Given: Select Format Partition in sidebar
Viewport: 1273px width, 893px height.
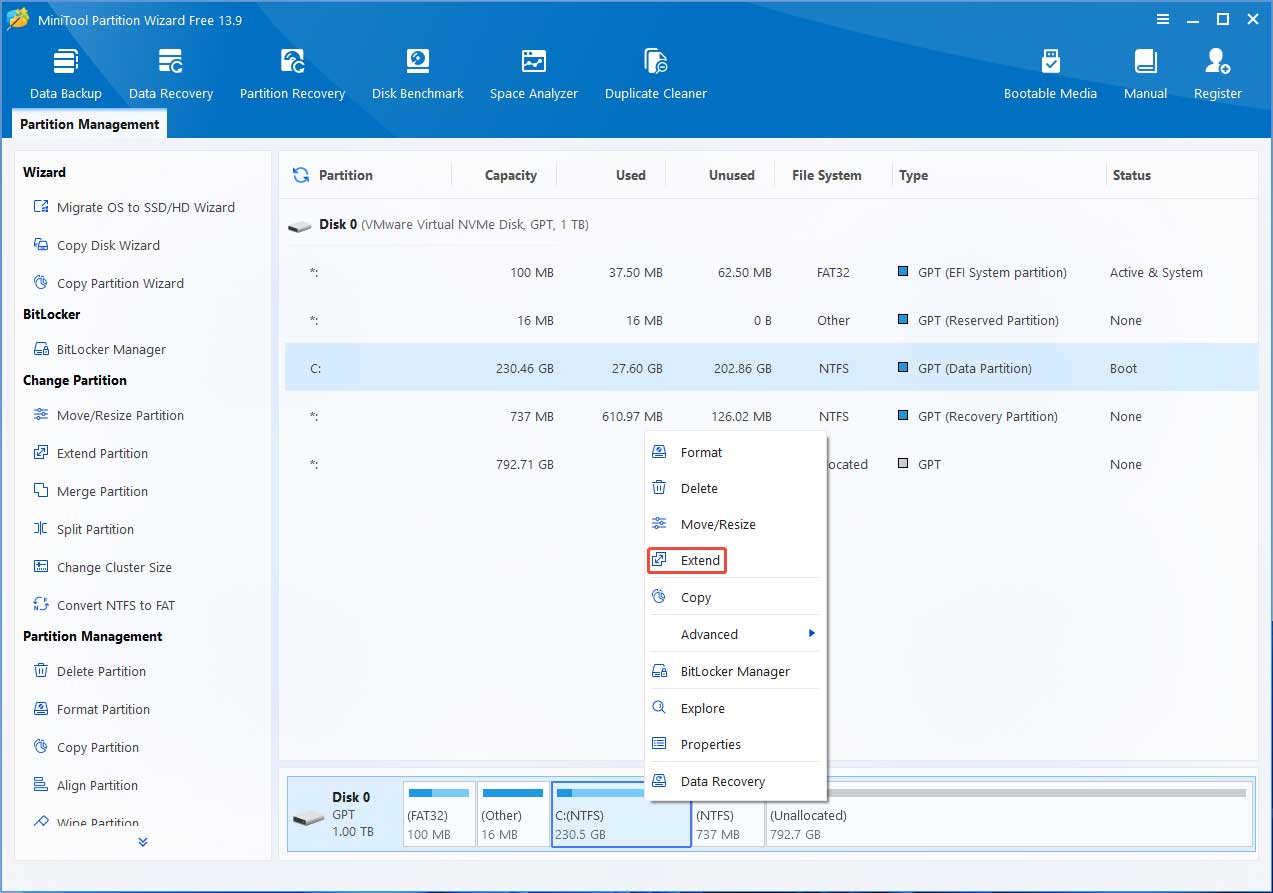Looking at the screenshot, I should coord(91,709).
